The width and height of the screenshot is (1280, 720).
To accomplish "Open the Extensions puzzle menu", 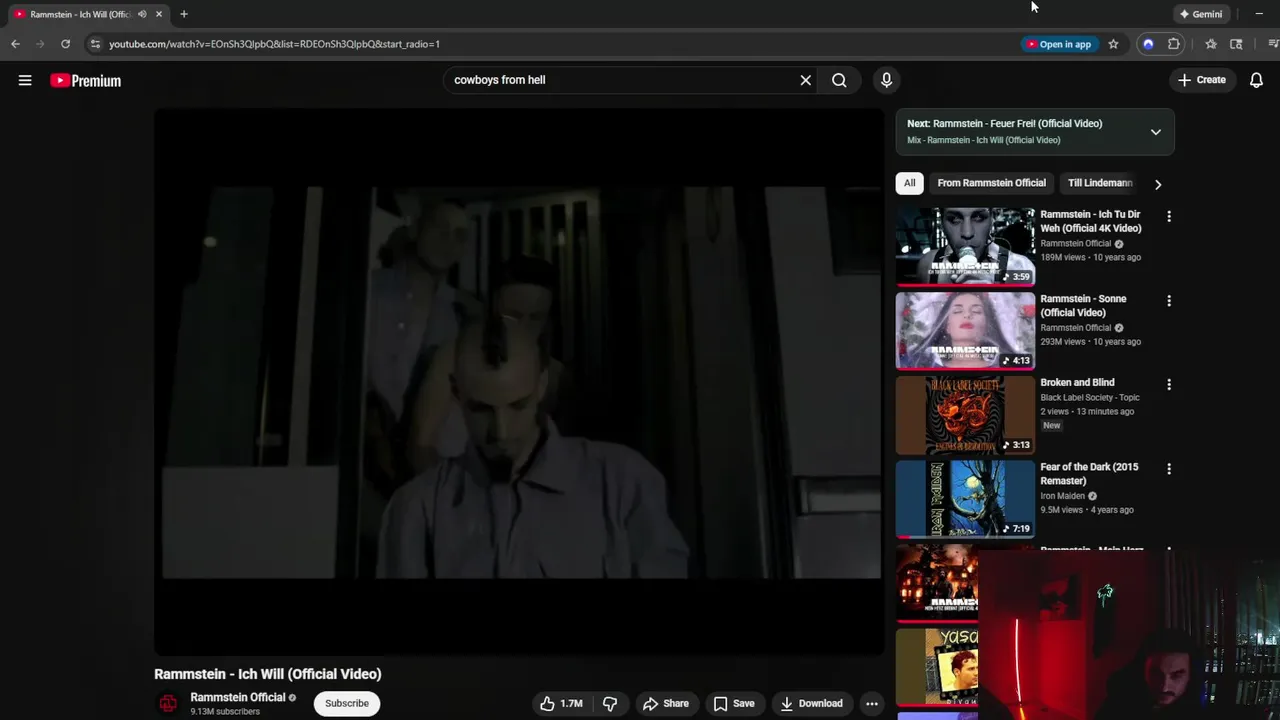I will tap(1174, 44).
